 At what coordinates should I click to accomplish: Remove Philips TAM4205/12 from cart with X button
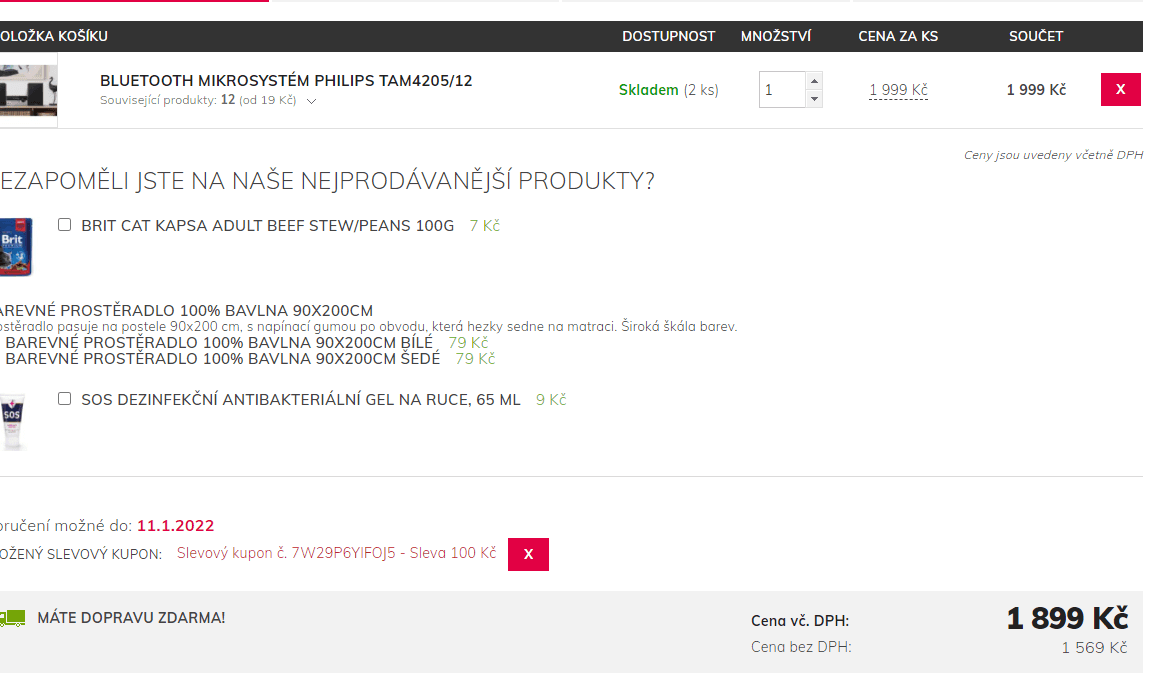1120,90
